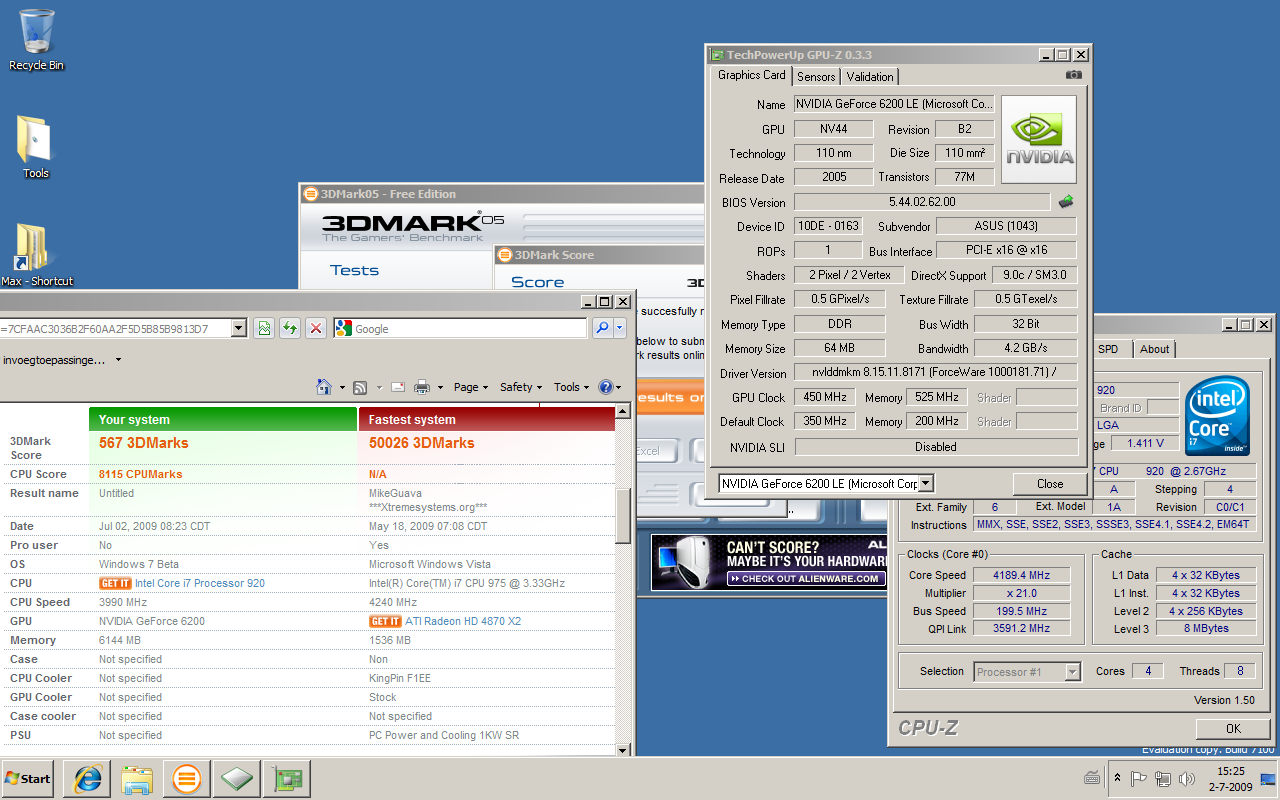Click the 50026 3DMarks fastest score
1280x800 pixels.
[x=422, y=443]
